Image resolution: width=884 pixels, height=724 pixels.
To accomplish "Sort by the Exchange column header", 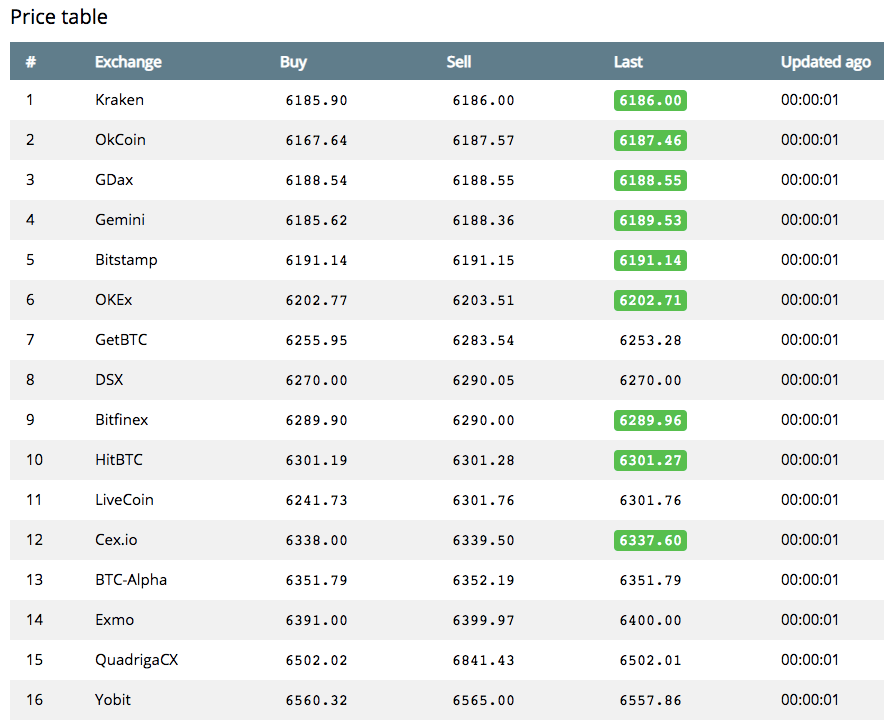I will pyautogui.click(x=128, y=61).
